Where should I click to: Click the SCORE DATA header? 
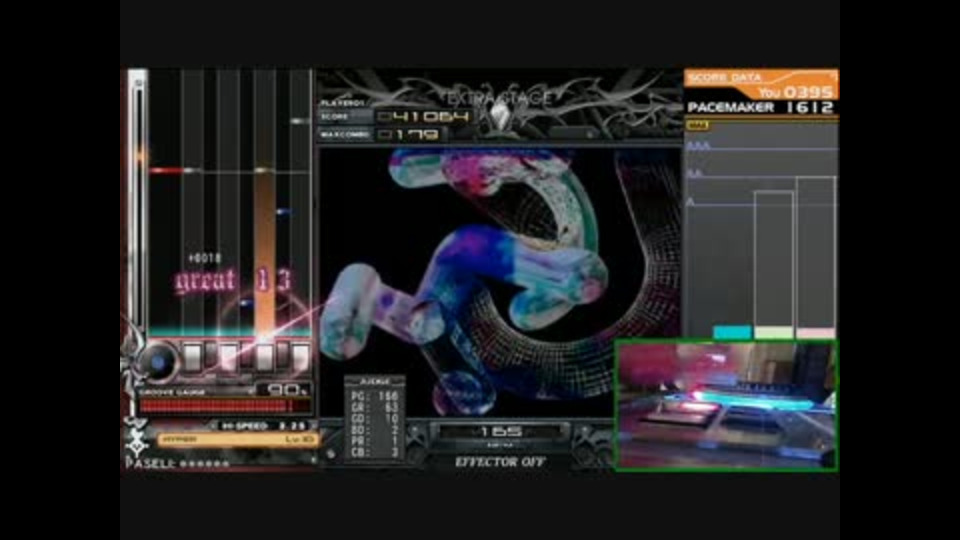click(x=724, y=78)
